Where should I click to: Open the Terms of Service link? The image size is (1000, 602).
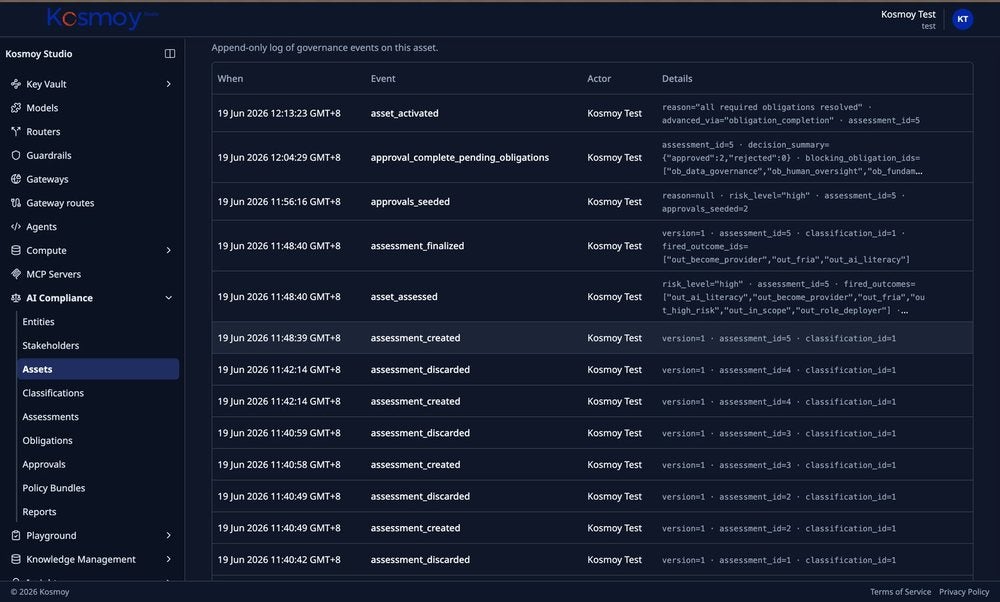point(900,592)
